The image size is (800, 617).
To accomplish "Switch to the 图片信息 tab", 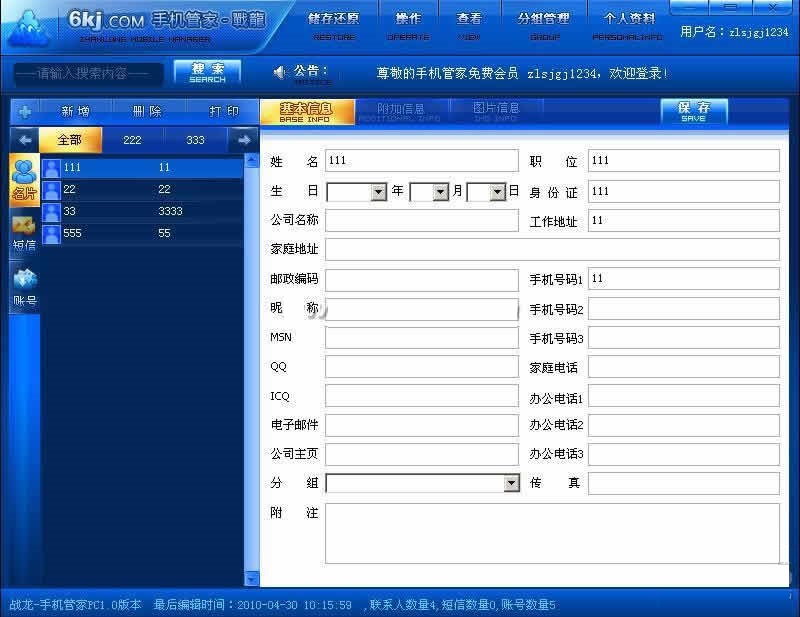I will tap(496, 112).
